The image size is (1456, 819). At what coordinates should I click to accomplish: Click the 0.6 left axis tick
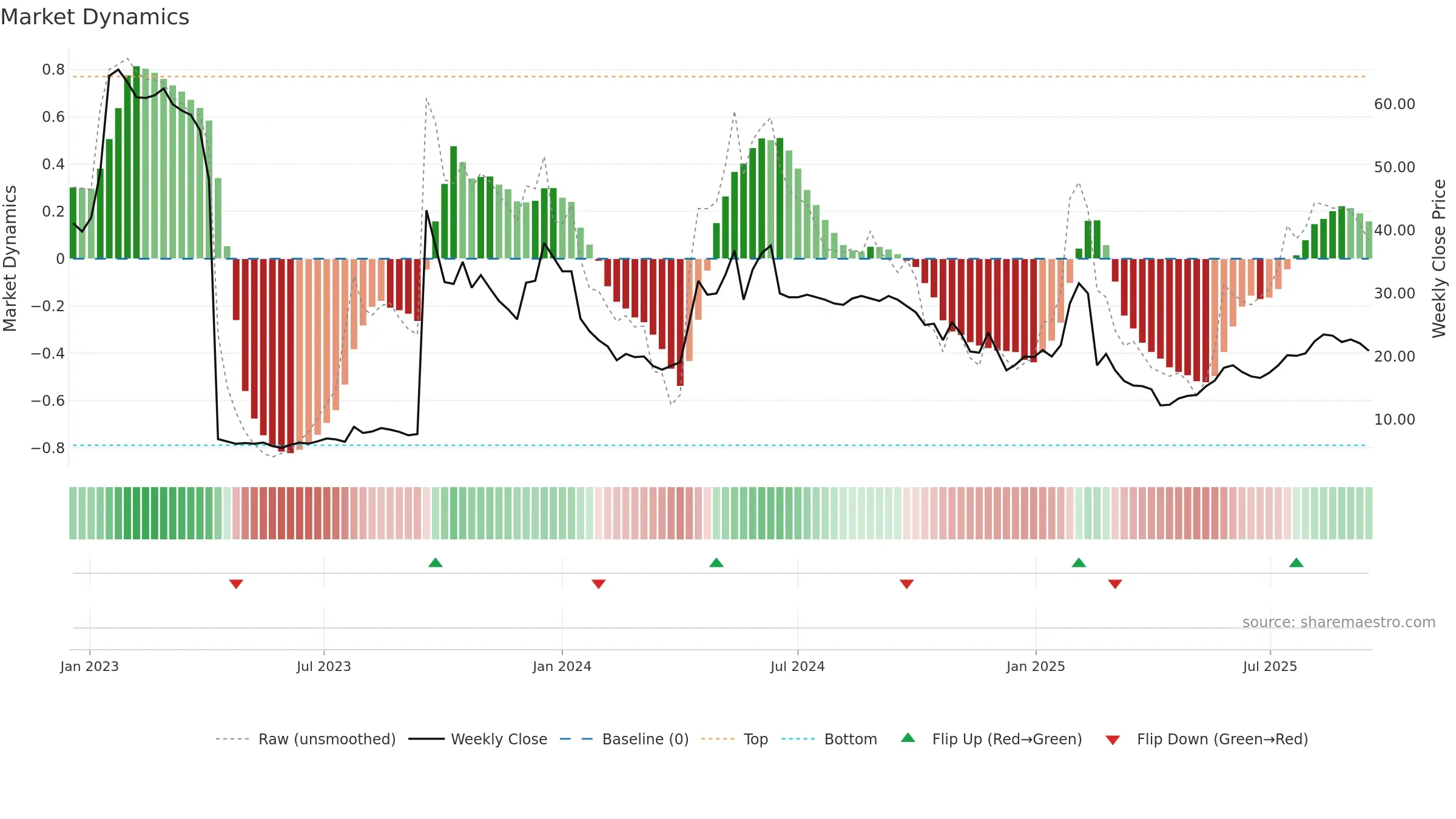click(x=53, y=117)
